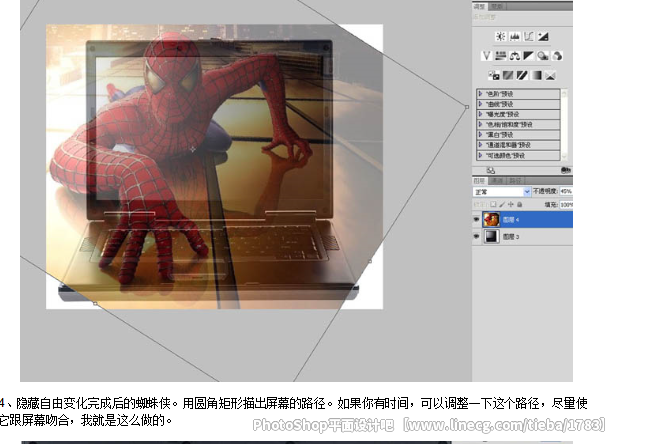Click the icon at adjustments panel bottom left
Screen dimensions: 661x444
pos(491,170)
